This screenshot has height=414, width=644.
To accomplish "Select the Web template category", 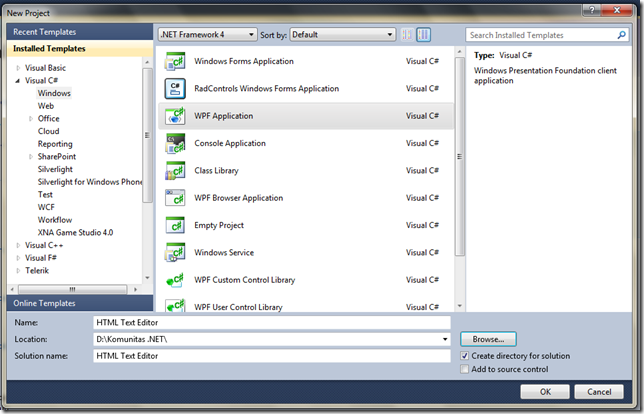I will 46,106.
